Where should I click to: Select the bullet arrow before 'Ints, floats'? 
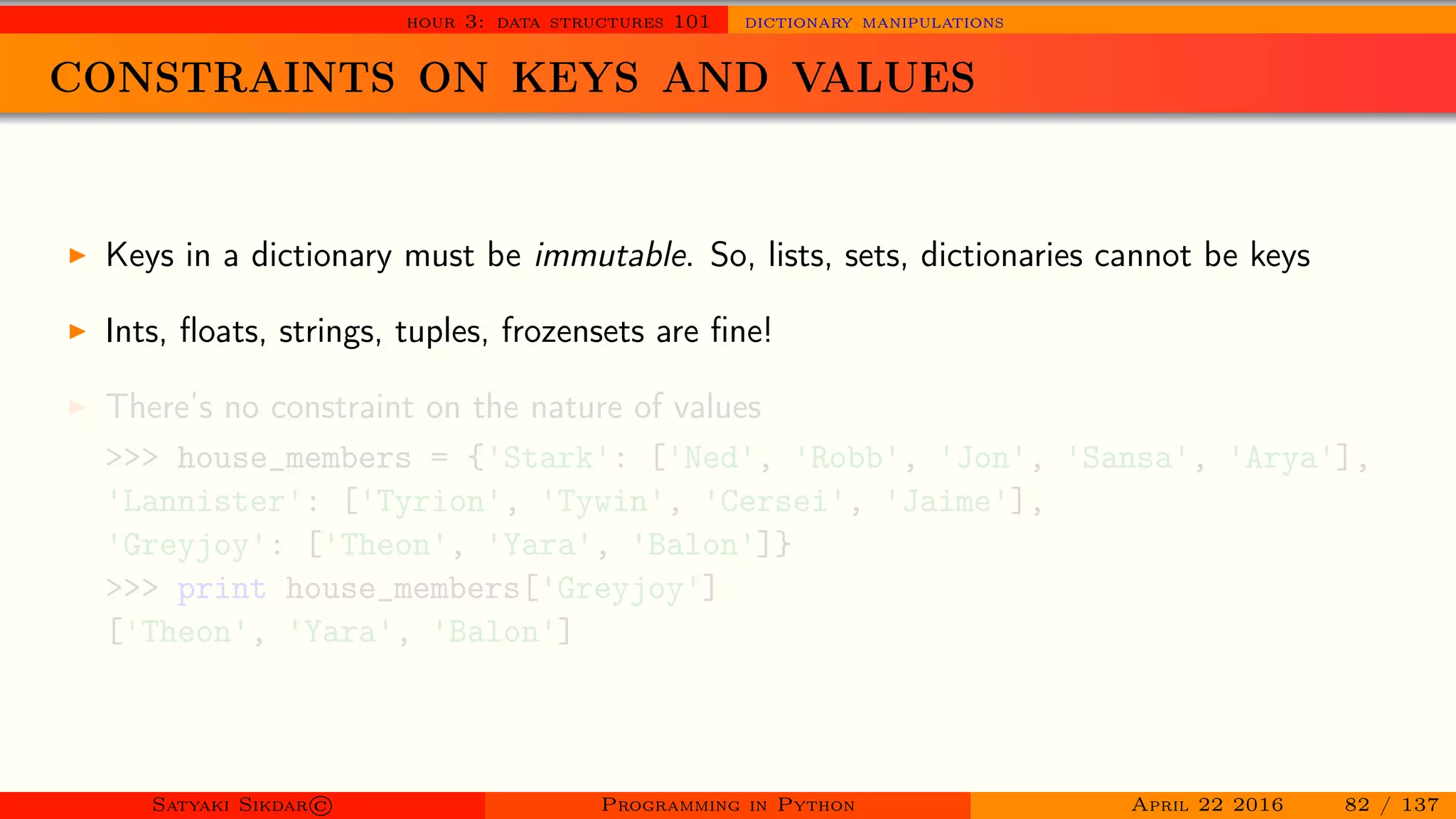coord(77,331)
